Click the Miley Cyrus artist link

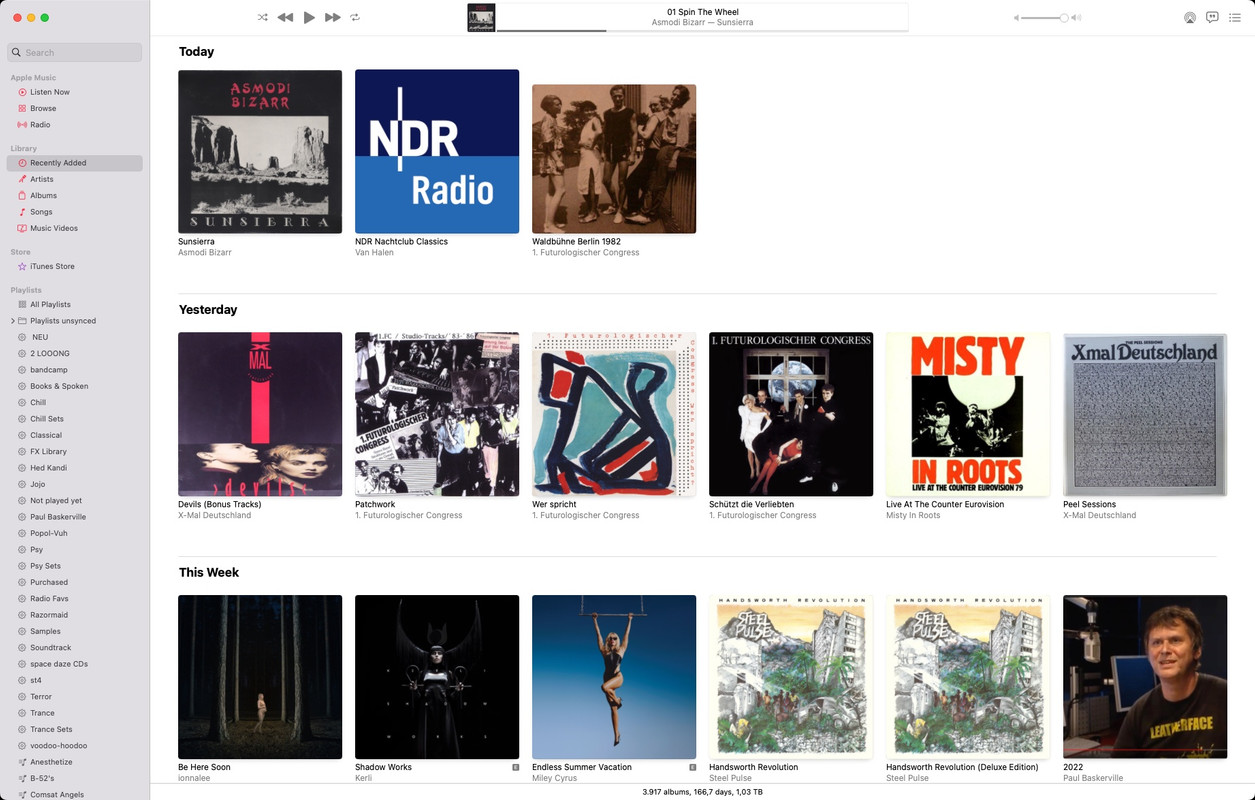pos(554,778)
